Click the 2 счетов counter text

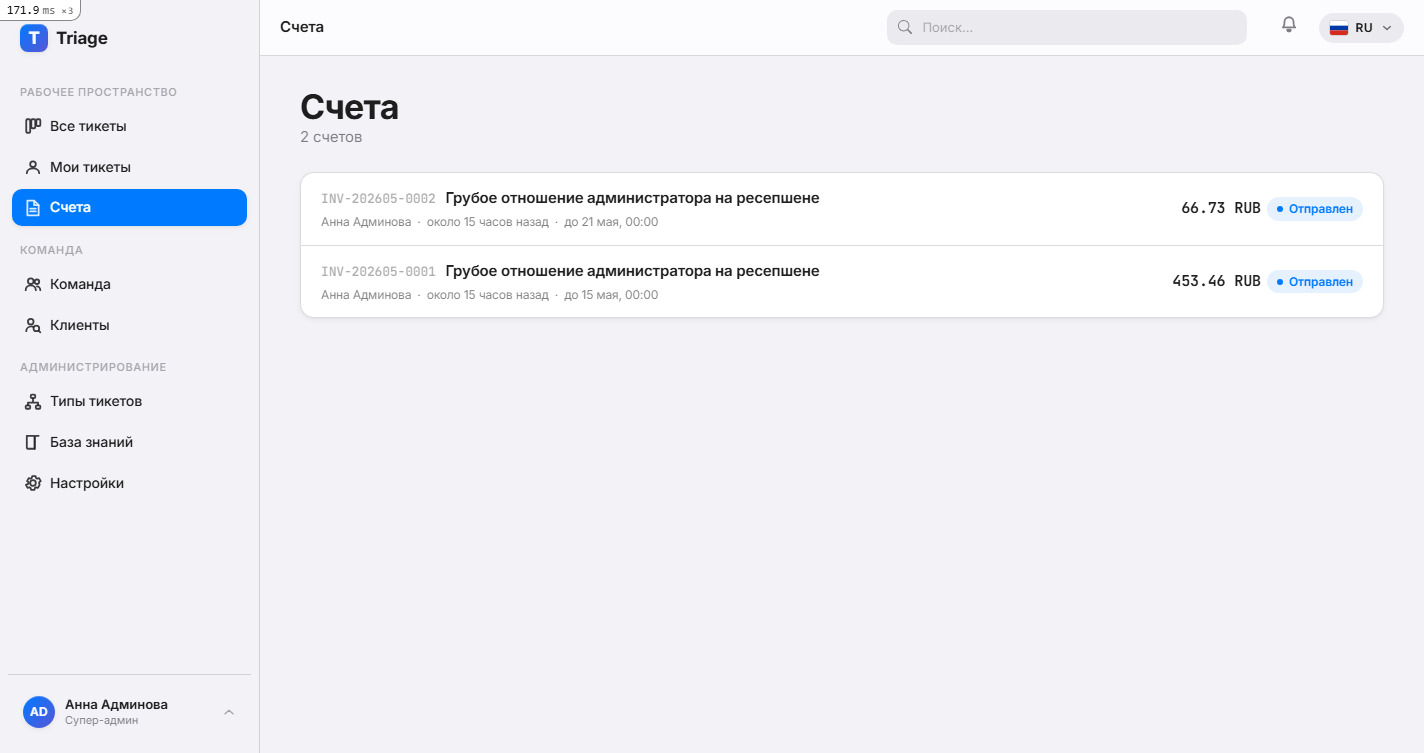[331, 137]
